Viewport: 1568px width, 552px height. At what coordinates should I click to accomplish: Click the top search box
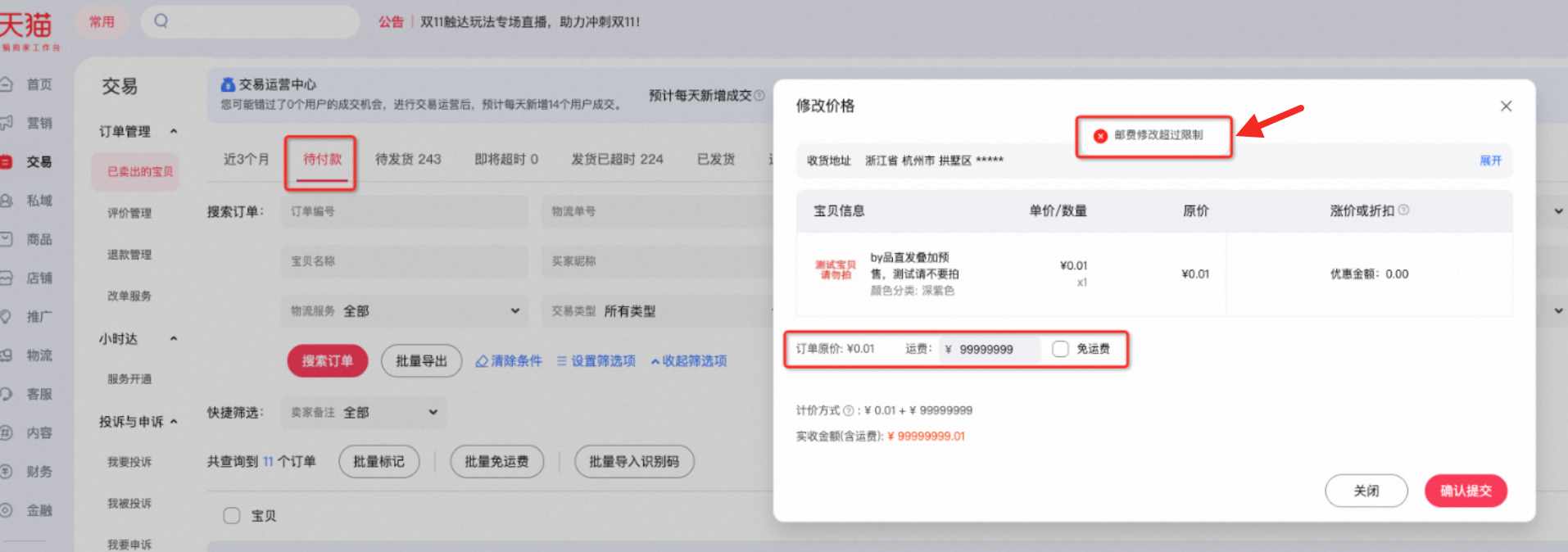point(250,21)
